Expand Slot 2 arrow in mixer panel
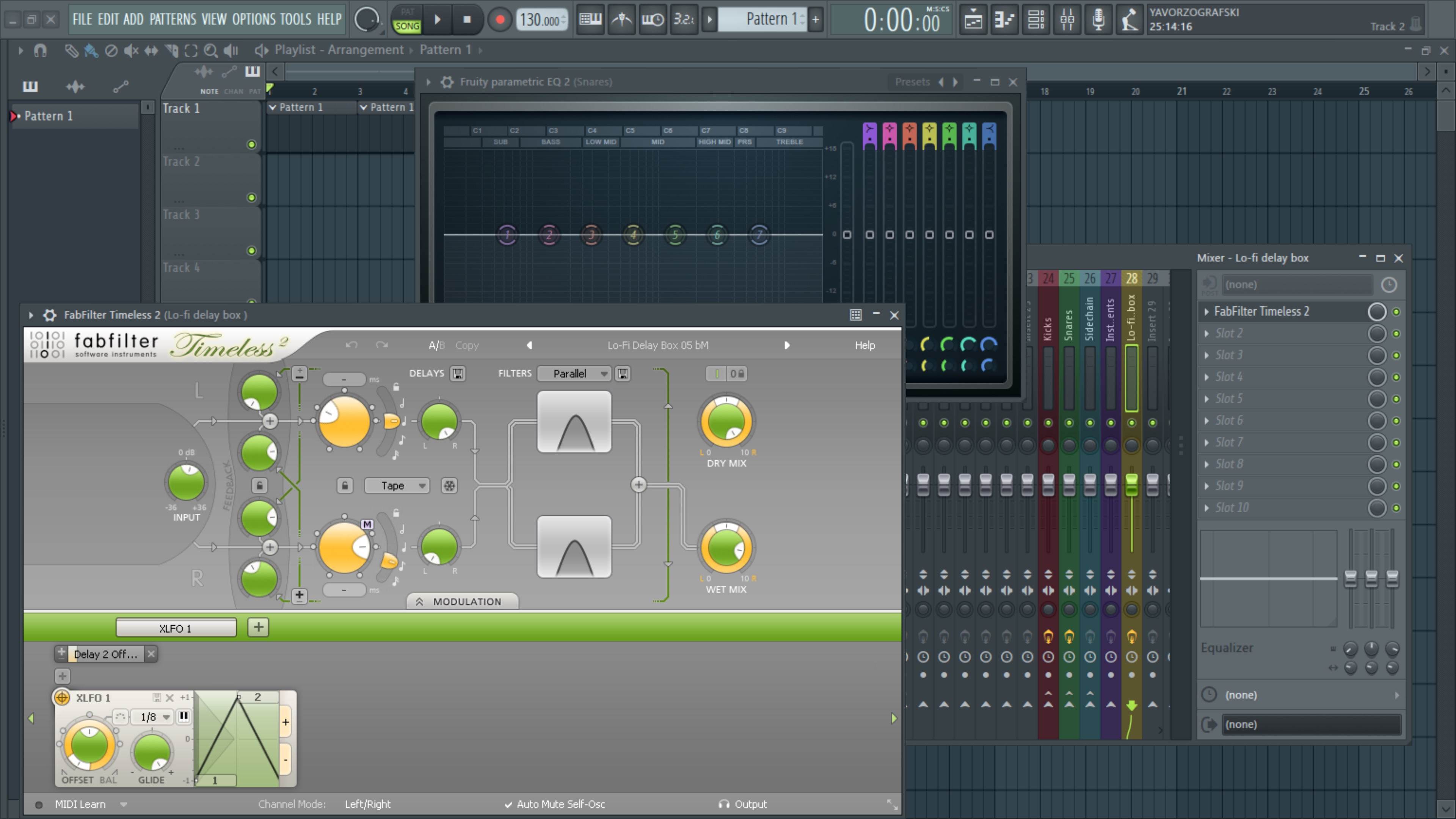The width and height of the screenshot is (1456, 819). point(1207,334)
